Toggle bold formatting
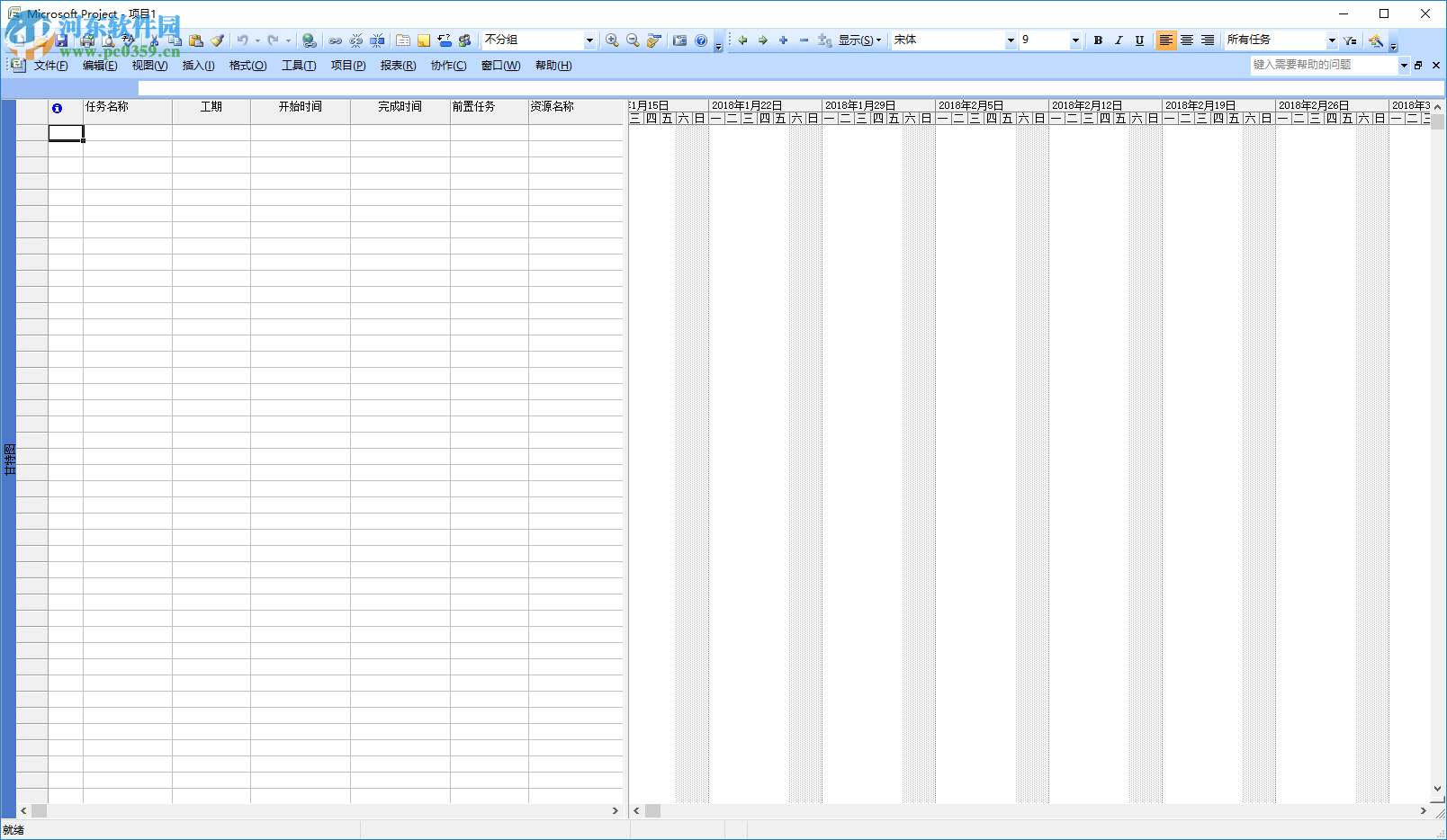 pyautogui.click(x=1098, y=40)
